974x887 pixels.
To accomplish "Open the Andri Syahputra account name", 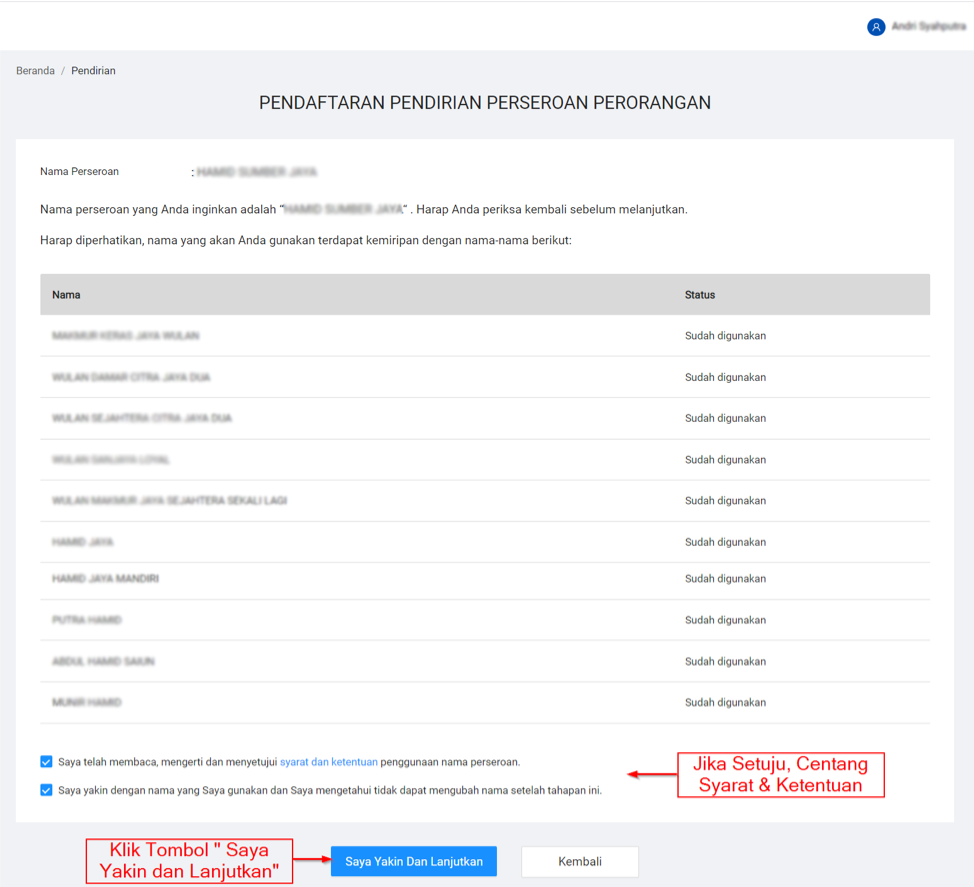I will [928, 27].
